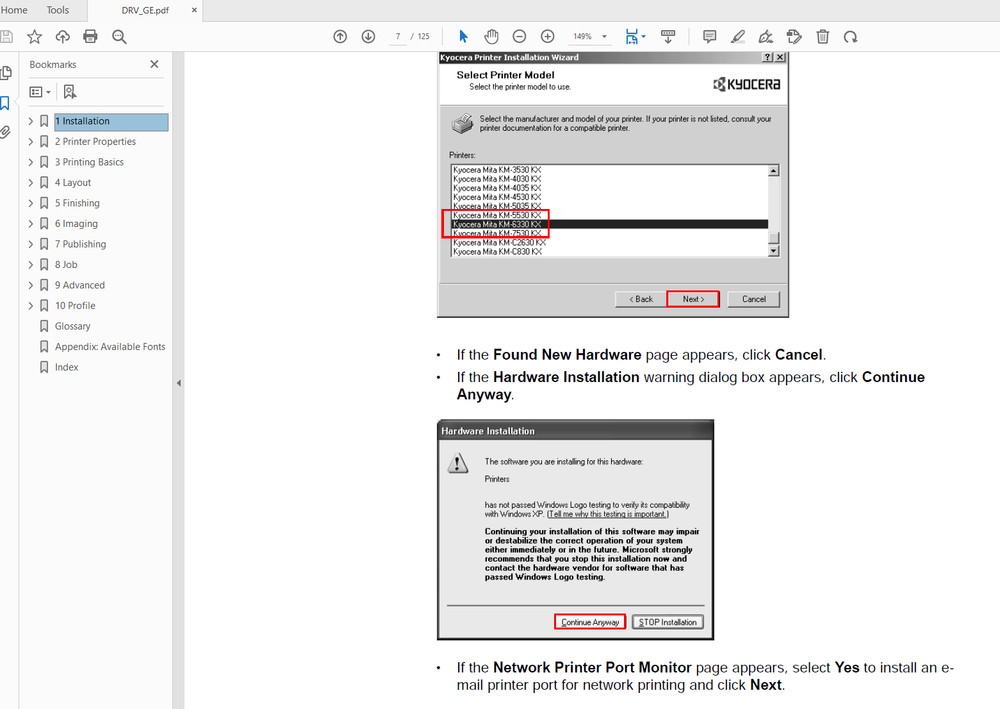The image size is (1000, 709).
Task: Expand the 4 Layout bookmark
Action: (x=31, y=182)
